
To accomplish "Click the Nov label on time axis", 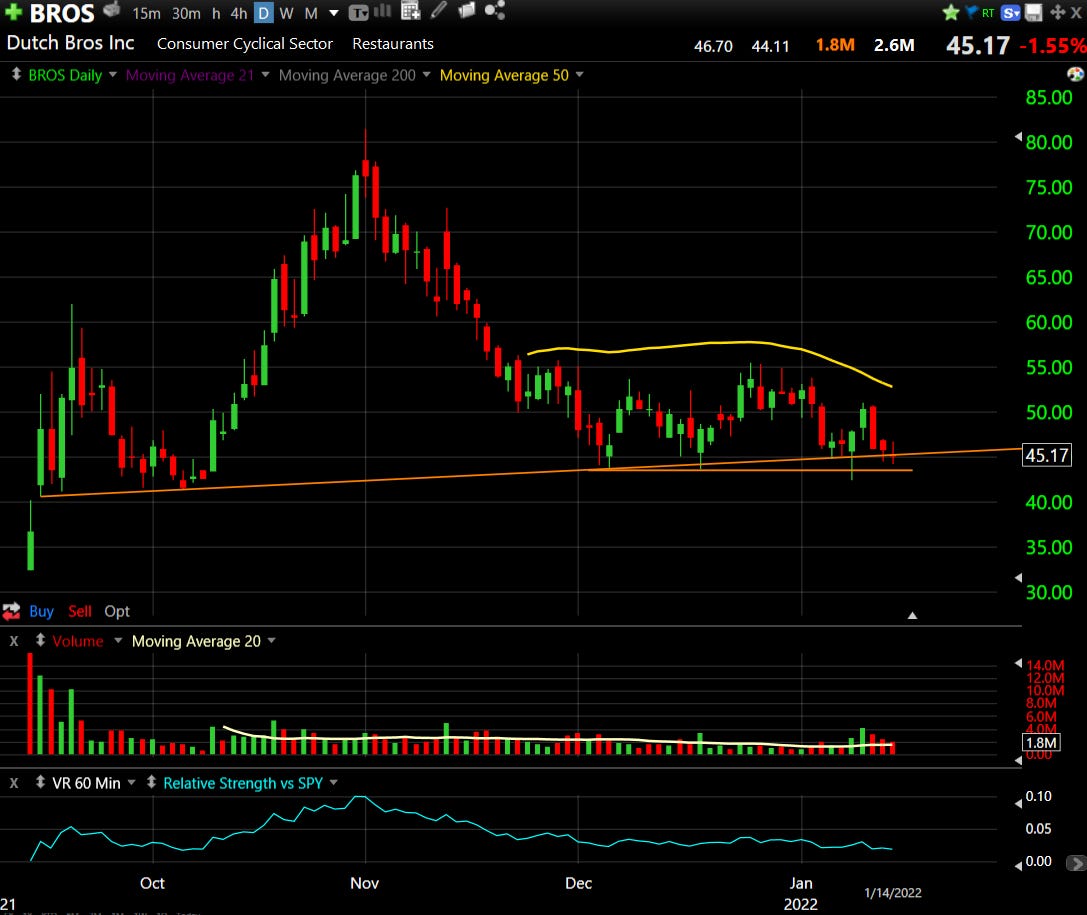I will (365, 883).
